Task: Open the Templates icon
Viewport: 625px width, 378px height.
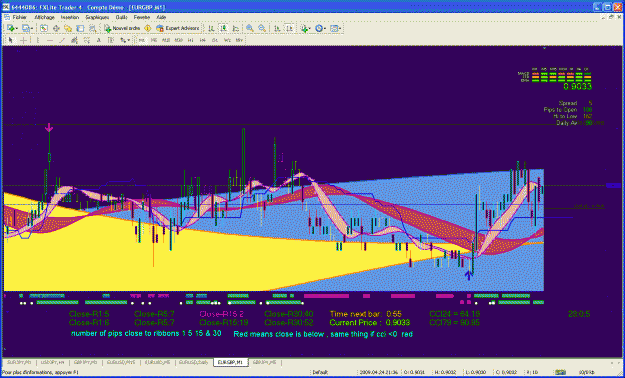Action: [334, 28]
